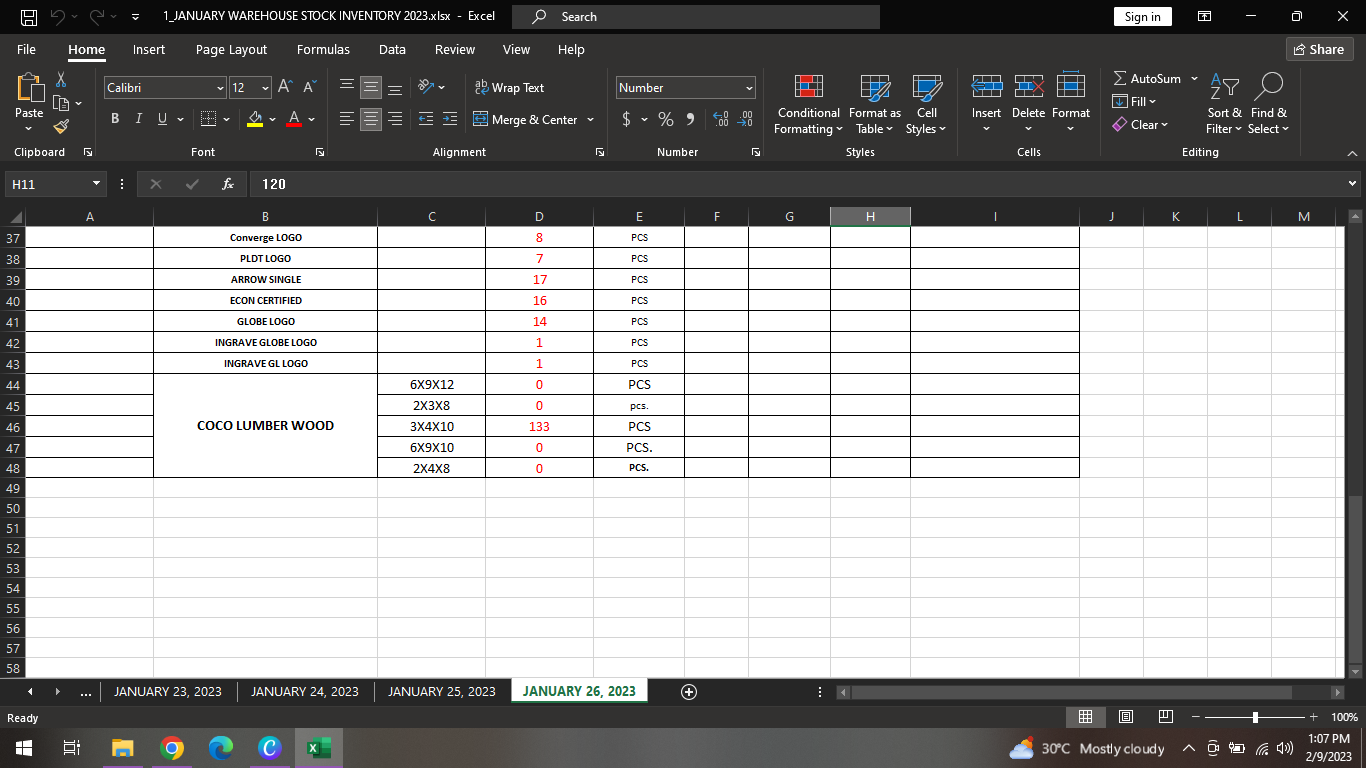Click the Sign in button
This screenshot has width=1366, height=768.
[1142, 17]
